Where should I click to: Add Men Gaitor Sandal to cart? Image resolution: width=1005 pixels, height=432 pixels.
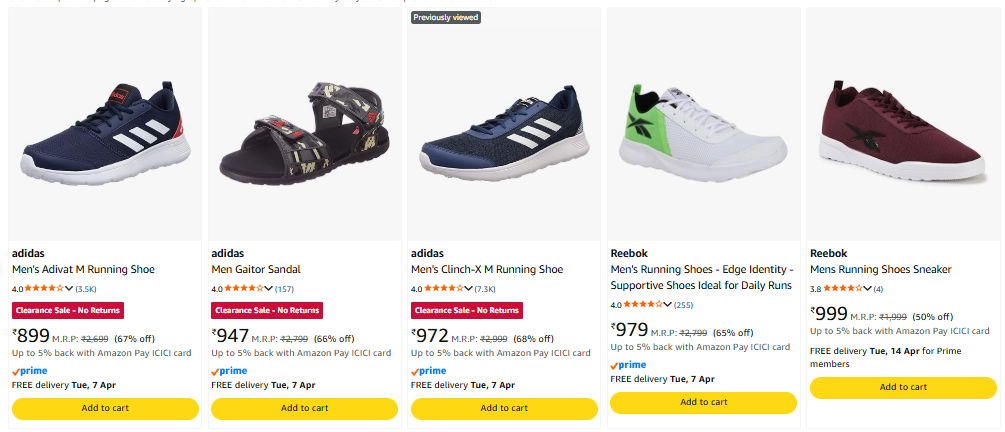click(304, 408)
